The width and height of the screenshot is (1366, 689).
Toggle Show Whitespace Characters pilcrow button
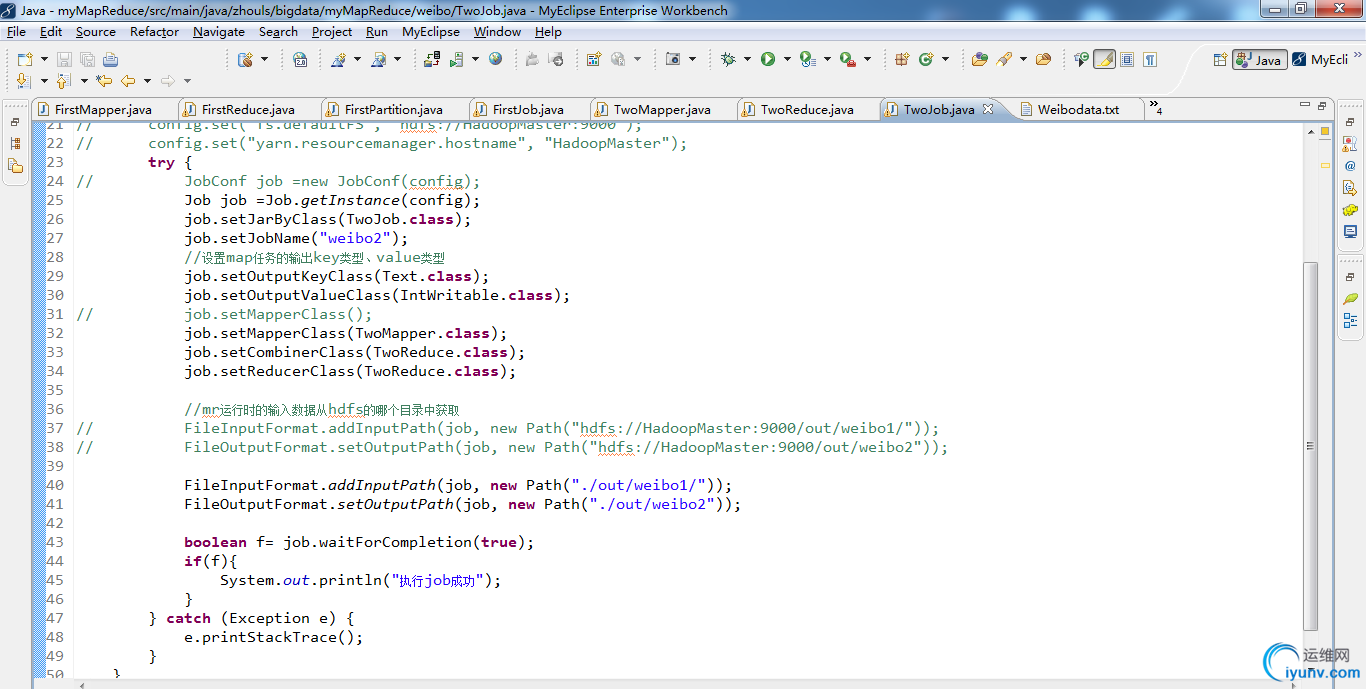[x=1150, y=59]
